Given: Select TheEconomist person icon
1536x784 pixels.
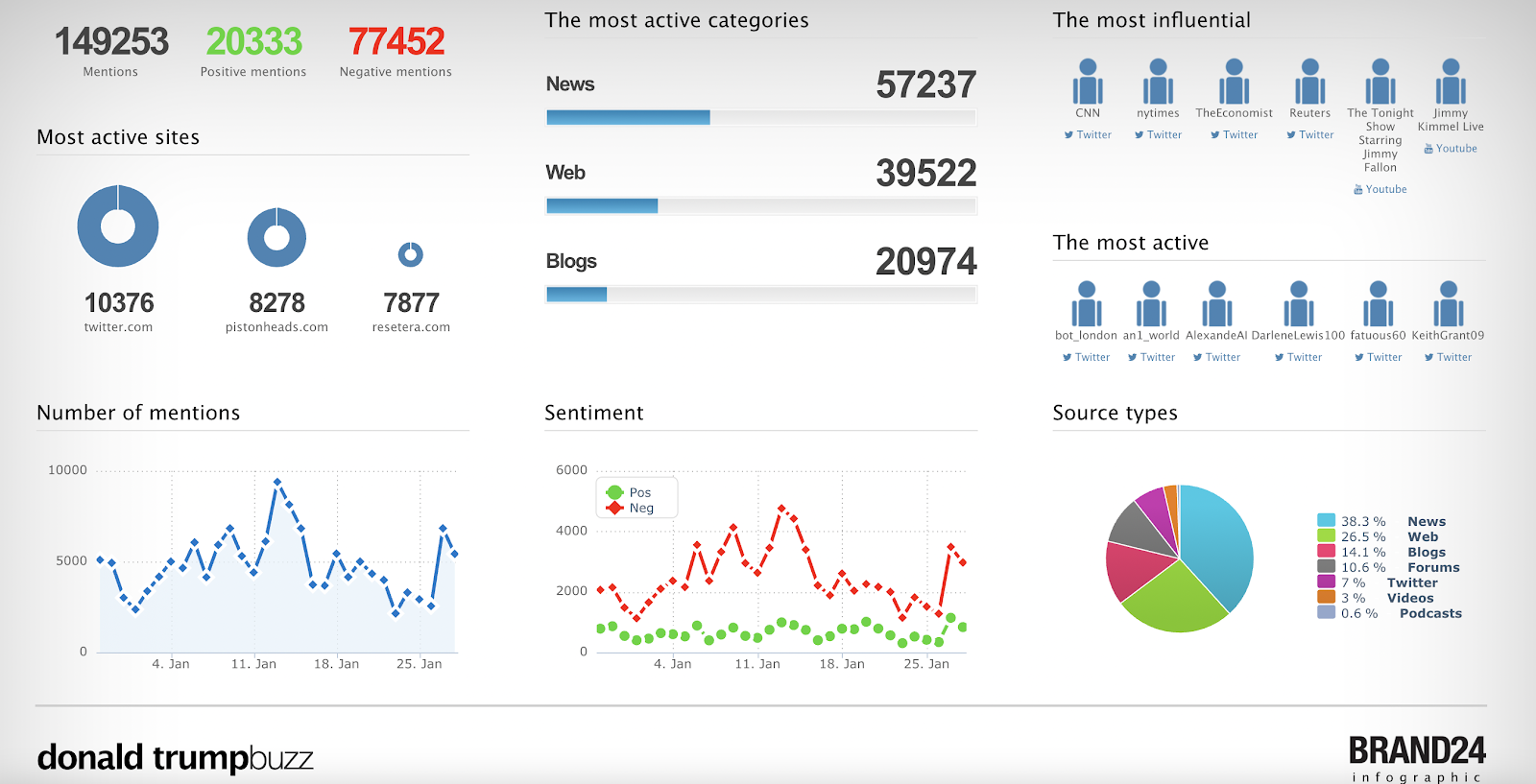Looking at the screenshot, I should [x=1234, y=82].
